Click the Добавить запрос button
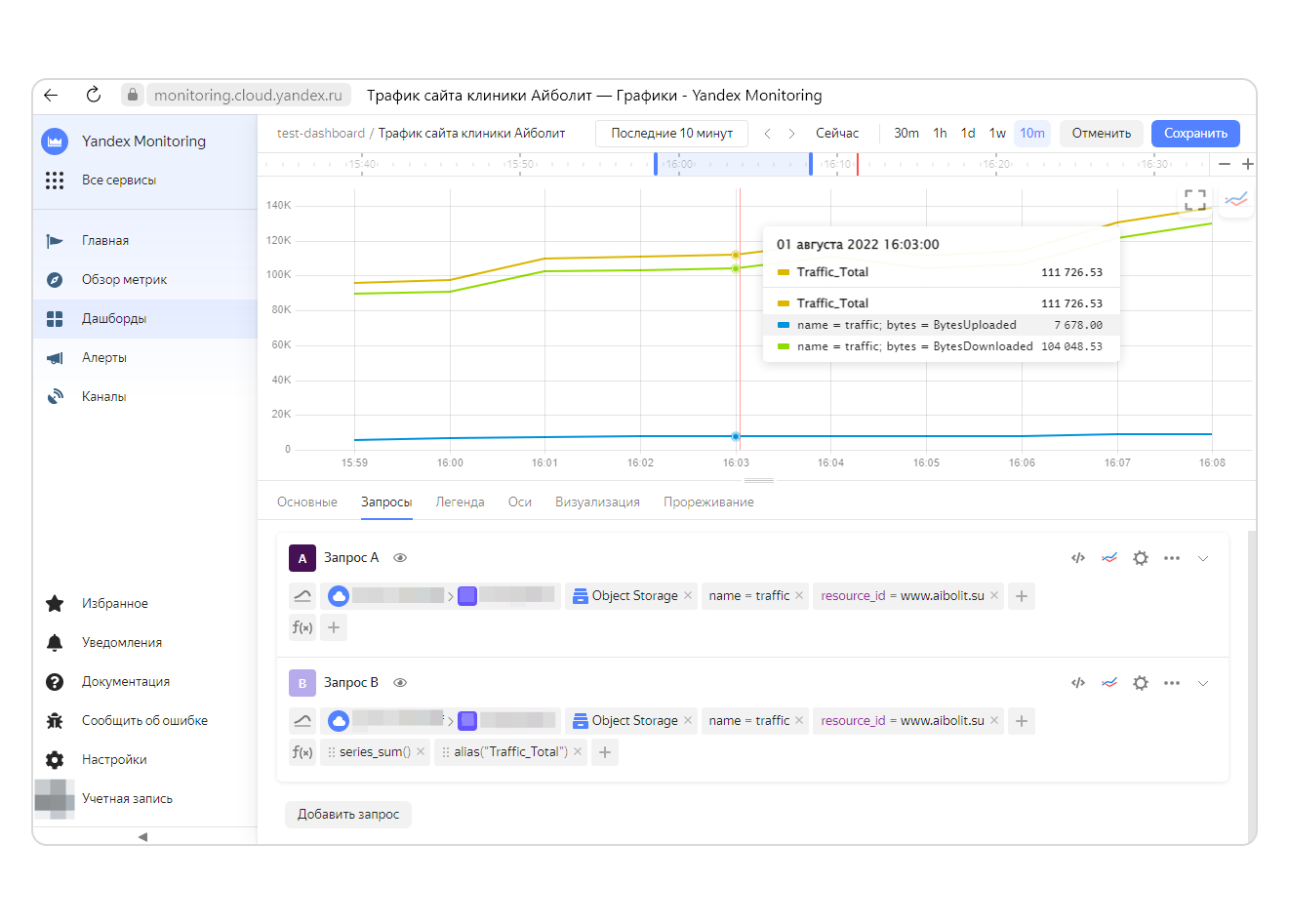Viewport: 1289px width, 924px height. [x=348, y=815]
